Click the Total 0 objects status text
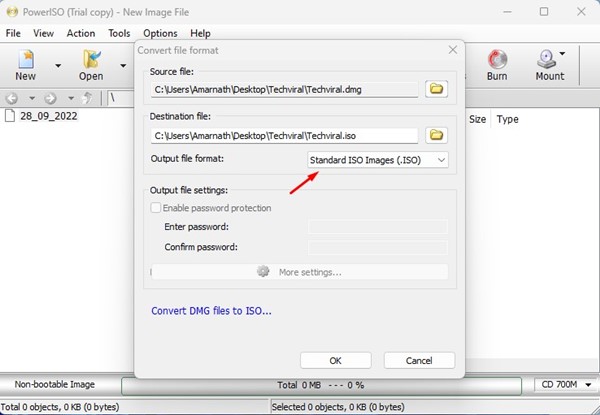 pos(60,407)
